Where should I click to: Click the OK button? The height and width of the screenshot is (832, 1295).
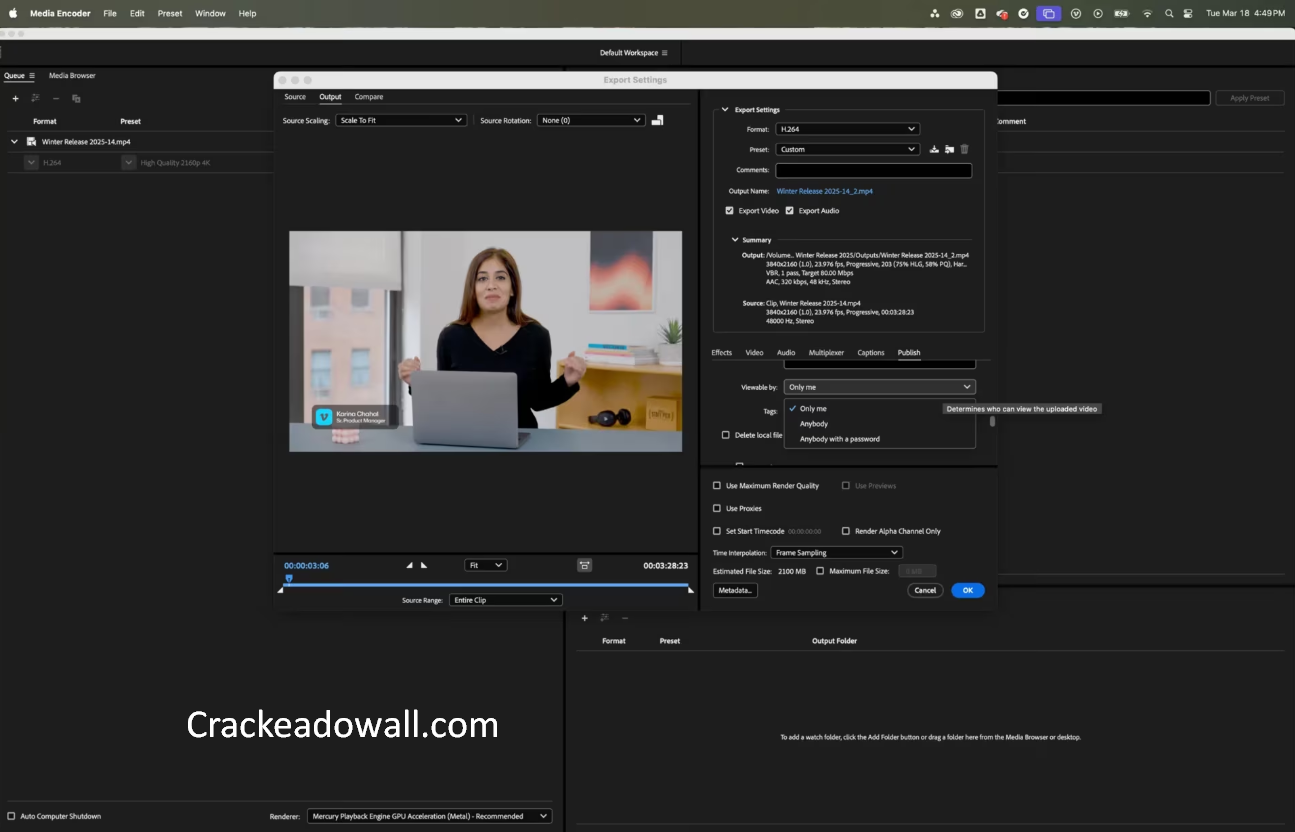pos(968,590)
